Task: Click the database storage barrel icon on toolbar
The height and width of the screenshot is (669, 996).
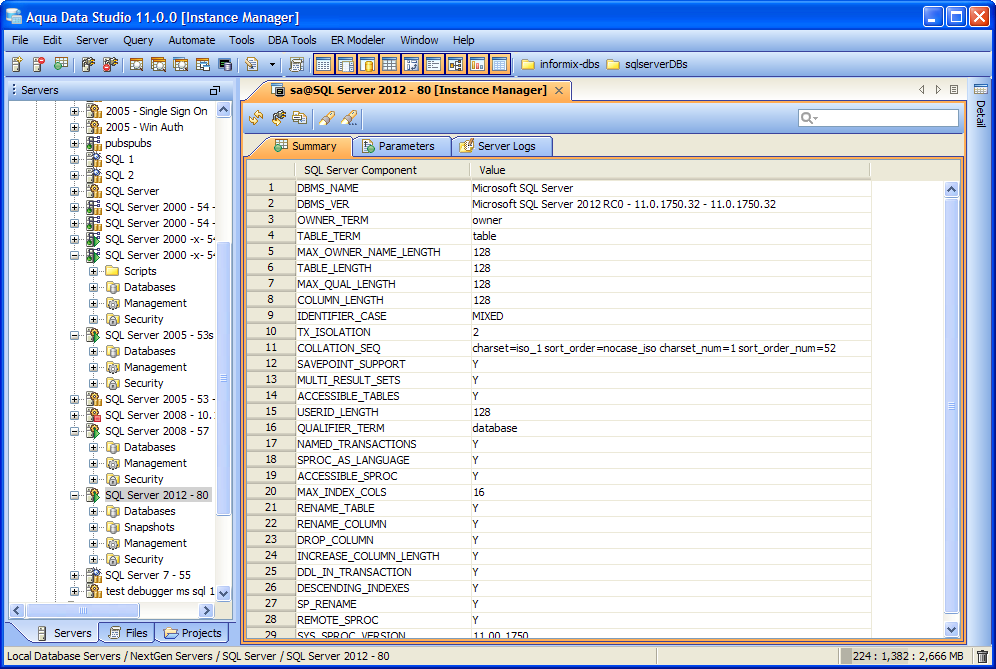Action: coord(369,63)
